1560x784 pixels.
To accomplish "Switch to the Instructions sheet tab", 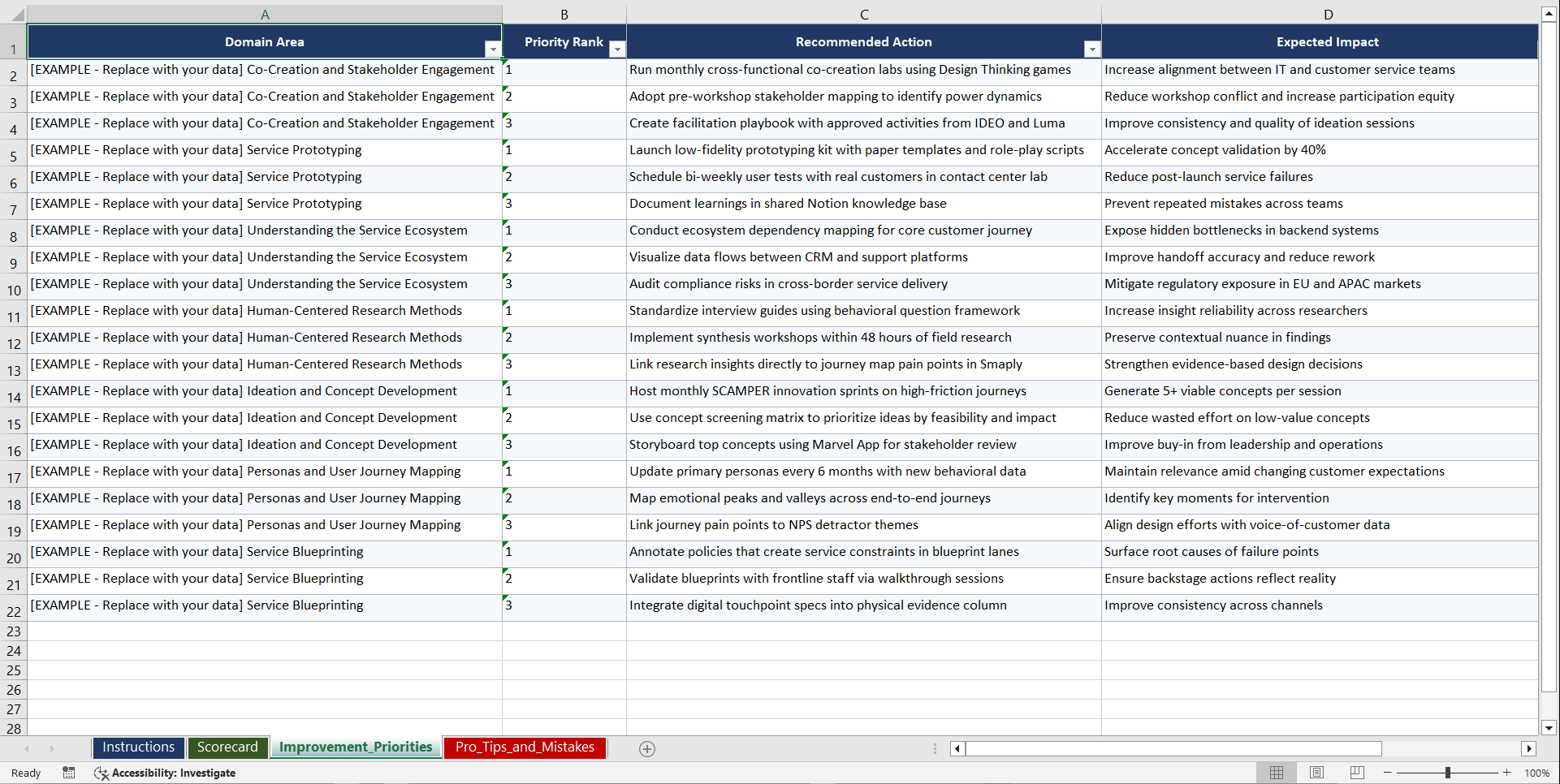I will tap(138, 747).
